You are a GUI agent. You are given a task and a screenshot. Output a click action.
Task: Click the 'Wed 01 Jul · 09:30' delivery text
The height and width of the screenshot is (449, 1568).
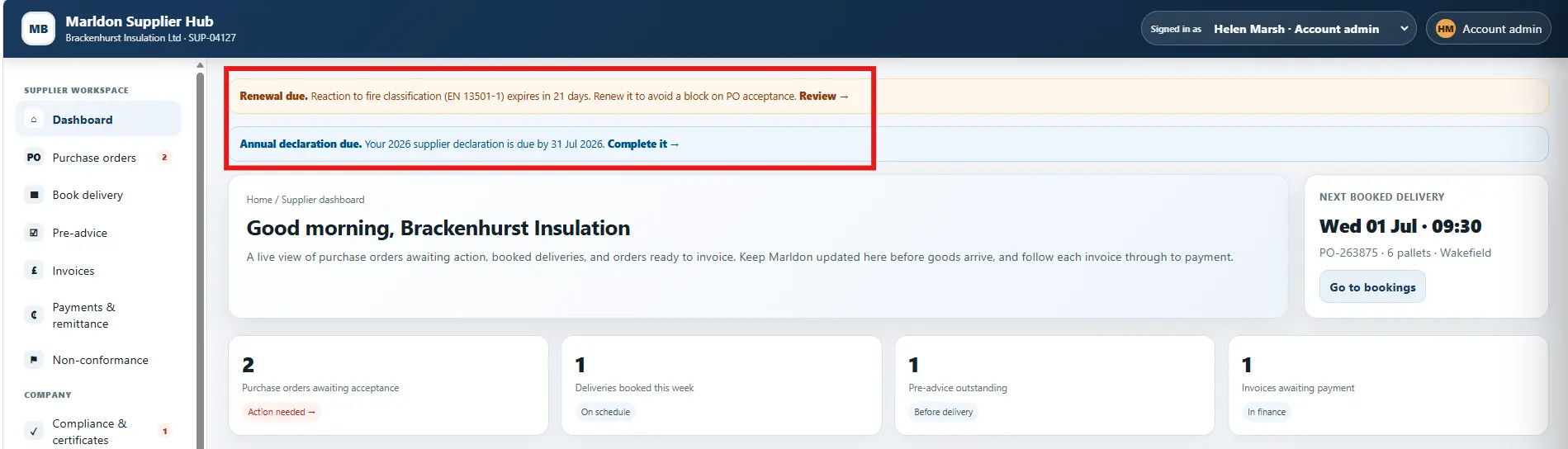click(1400, 226)
